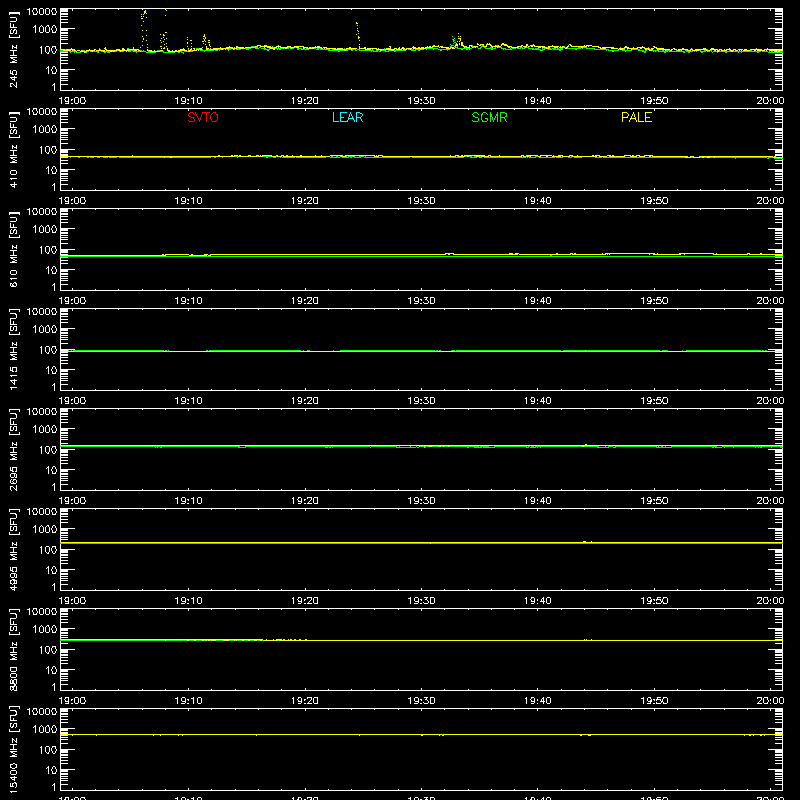Viewport: 800px width, 800px height.
Task: Click the 20:00 label under the 1415 MHz plot
Action: (x=770, y=401)
